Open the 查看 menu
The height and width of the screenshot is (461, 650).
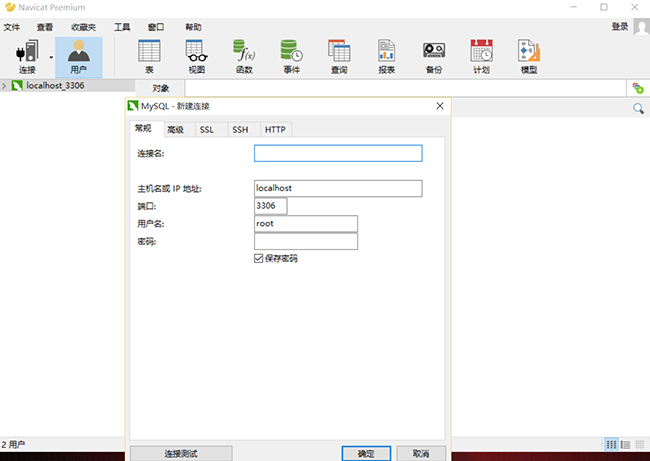click(45, 27)
